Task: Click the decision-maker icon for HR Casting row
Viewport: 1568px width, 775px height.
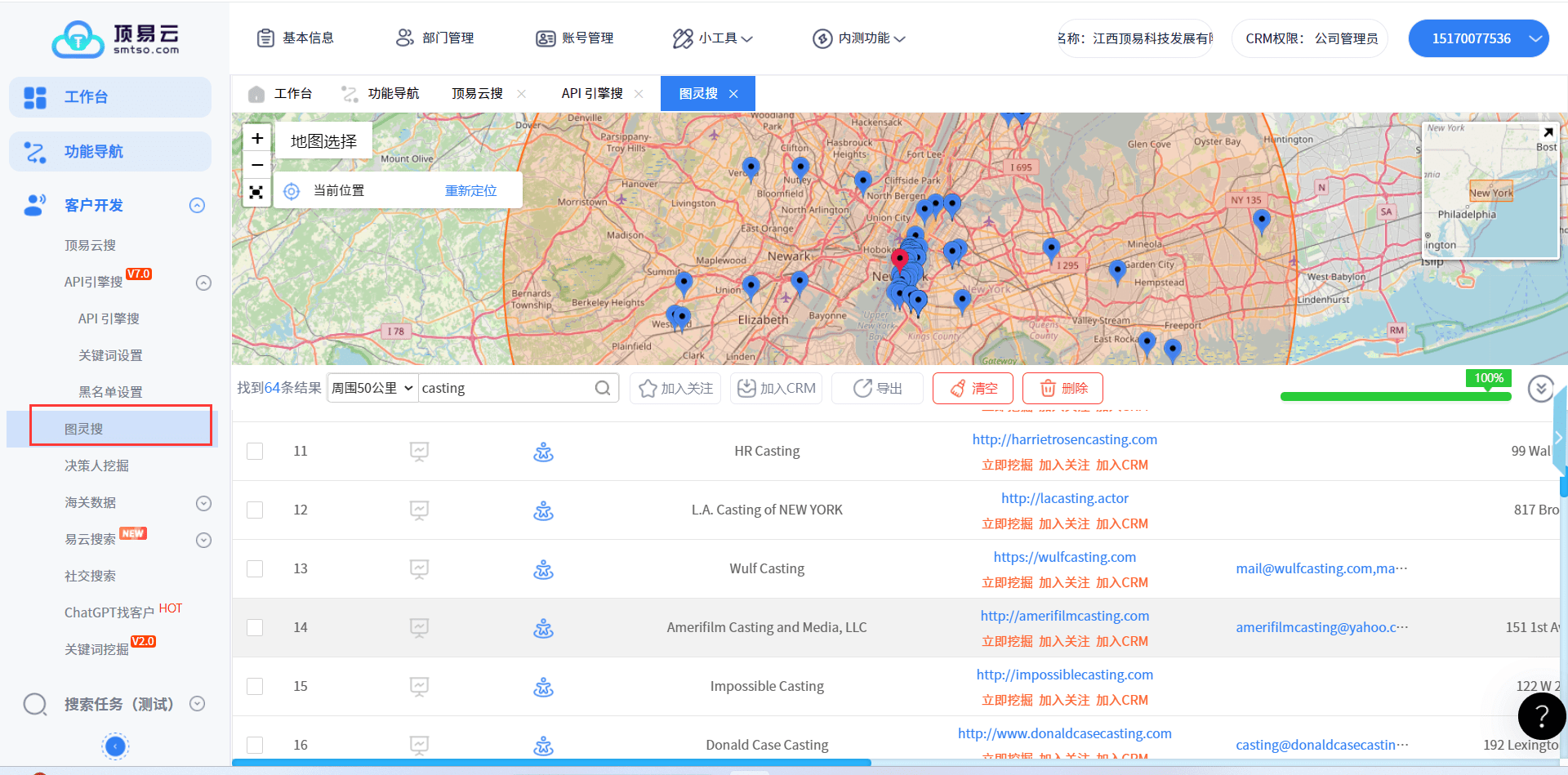Action: pos(543,452)
